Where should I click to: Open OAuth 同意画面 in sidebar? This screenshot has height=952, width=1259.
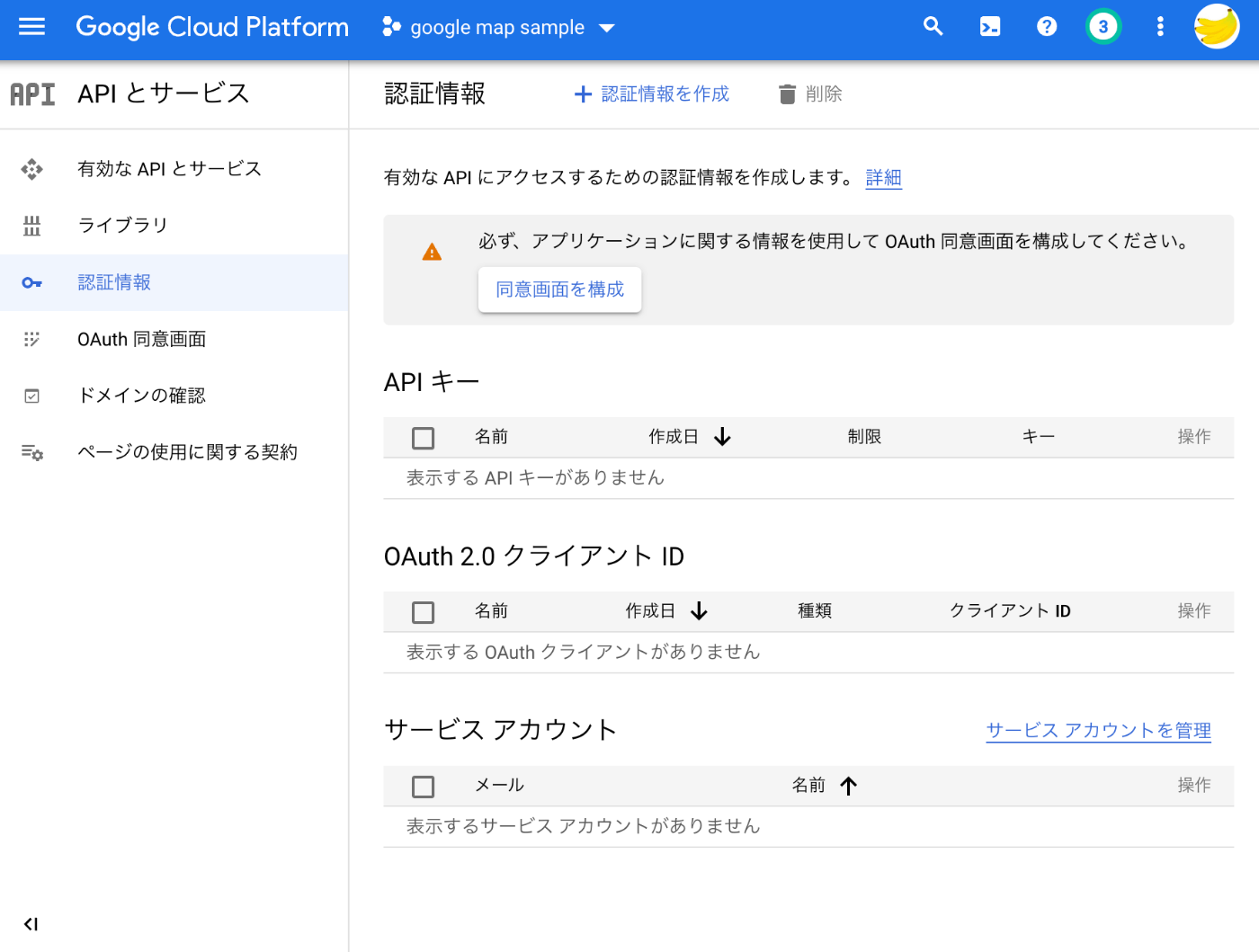[174, 339]
